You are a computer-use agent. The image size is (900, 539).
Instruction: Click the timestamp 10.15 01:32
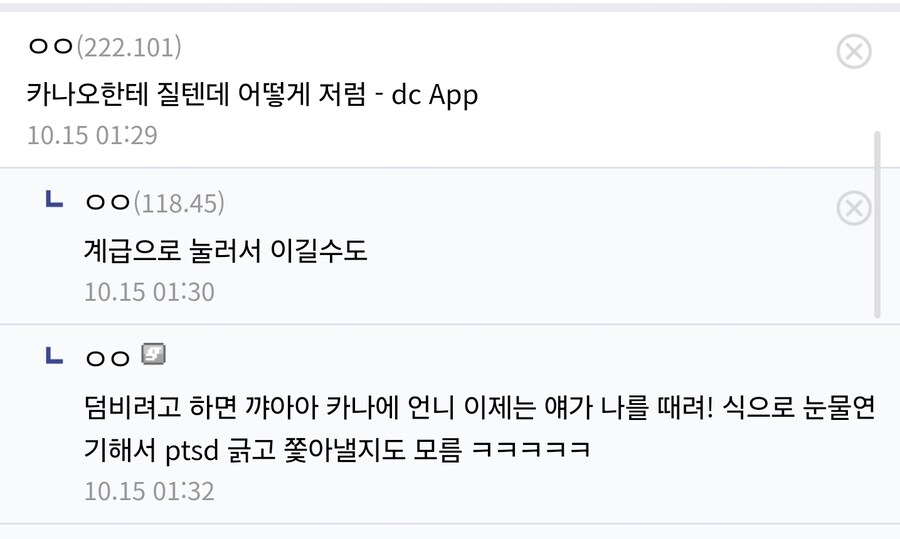click(149, 491)
